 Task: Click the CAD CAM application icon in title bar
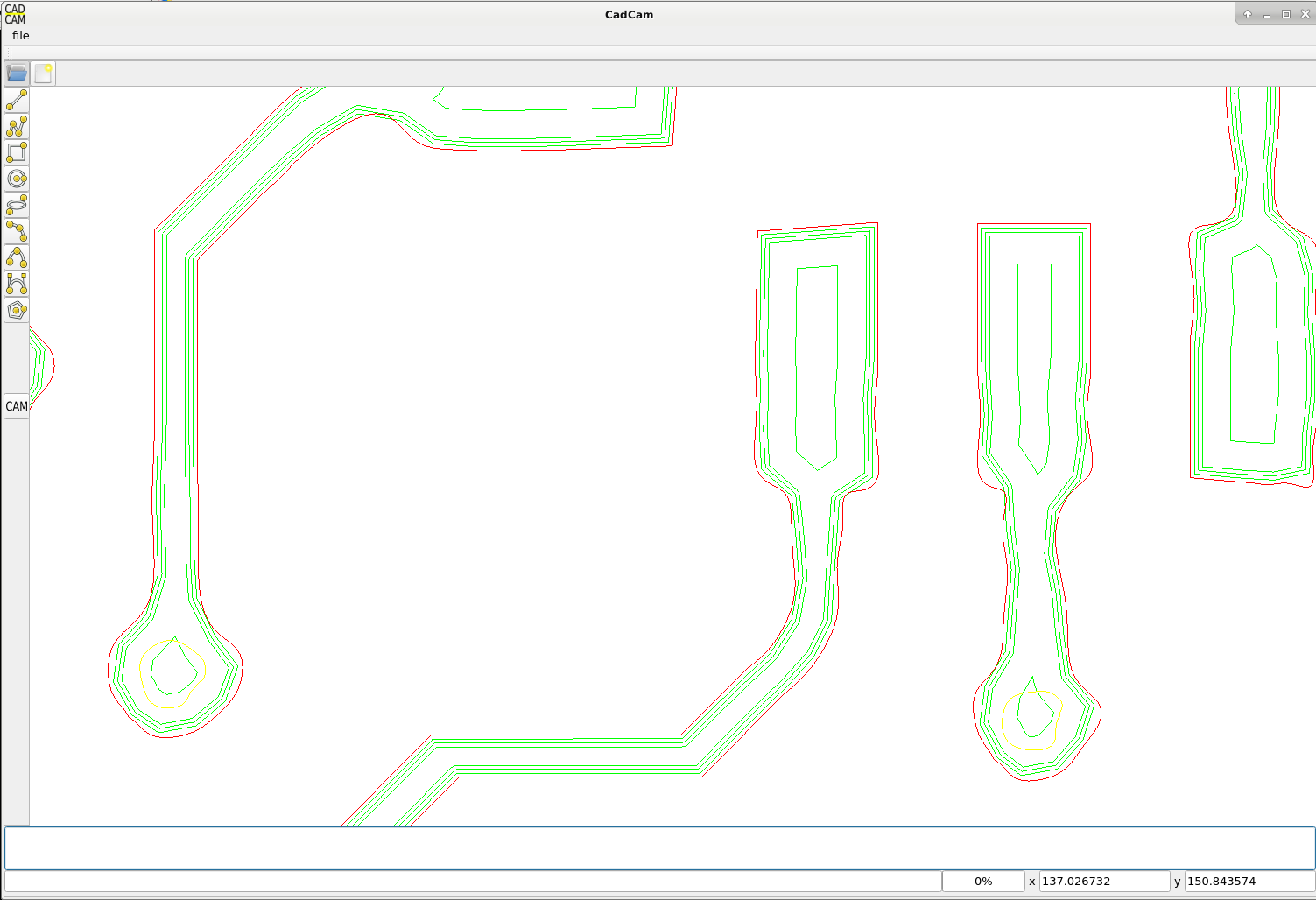15,14
